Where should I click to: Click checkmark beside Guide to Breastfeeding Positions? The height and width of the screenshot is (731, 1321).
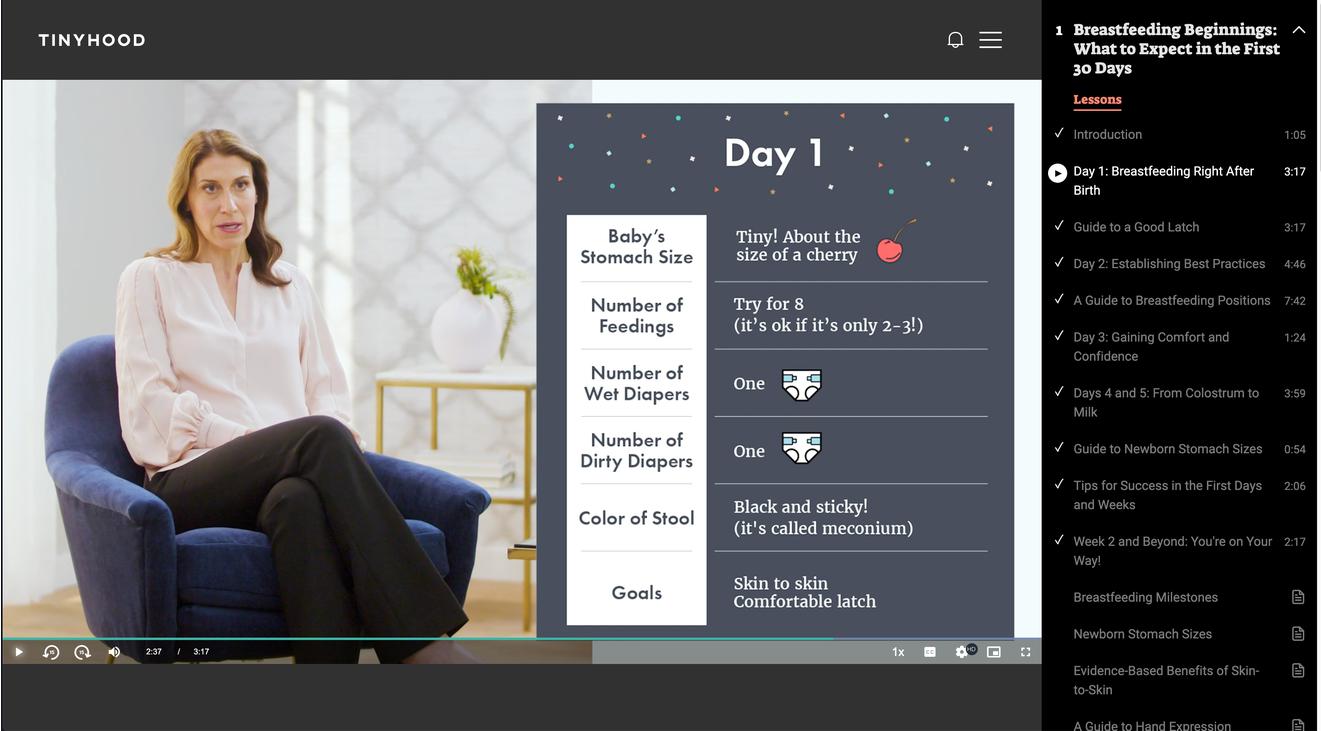[x=1058, y=299]
